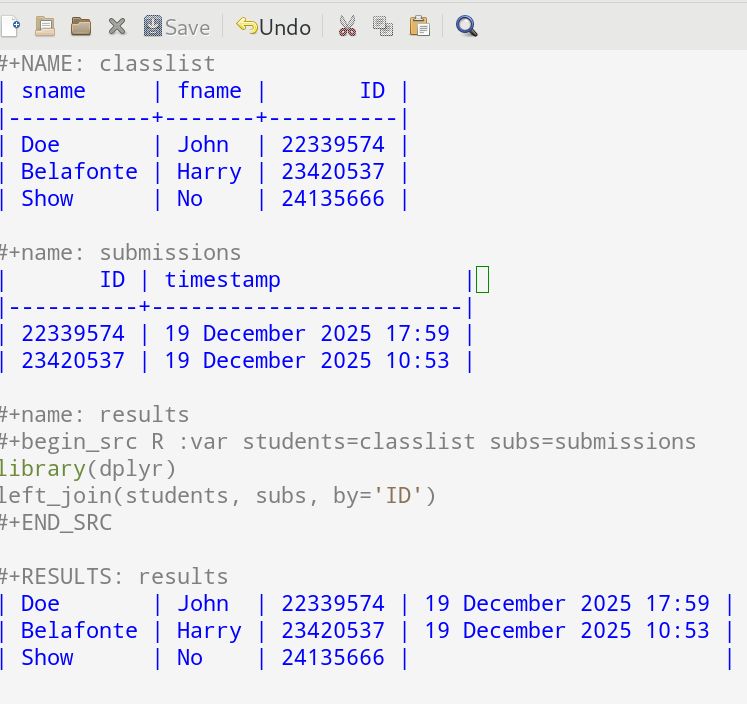Click the separator row of classlist table
The width and height of the screenshot is (747, 704).
204,118
